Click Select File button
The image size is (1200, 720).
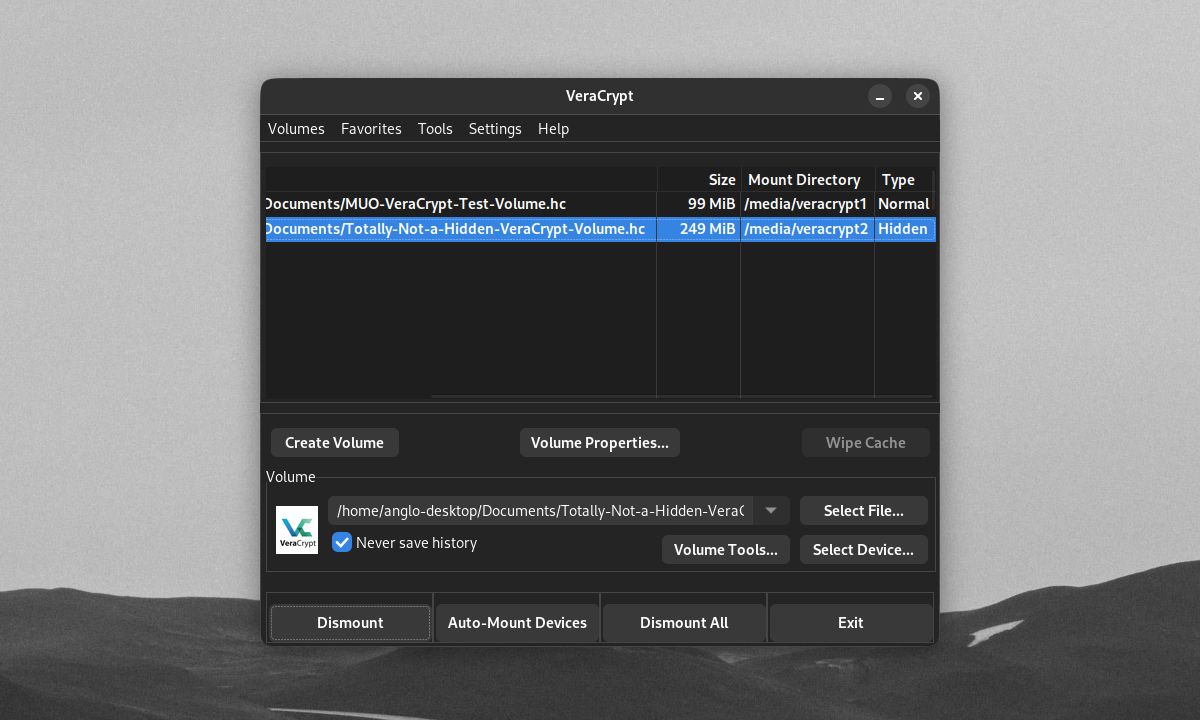(x=864, y=511)
